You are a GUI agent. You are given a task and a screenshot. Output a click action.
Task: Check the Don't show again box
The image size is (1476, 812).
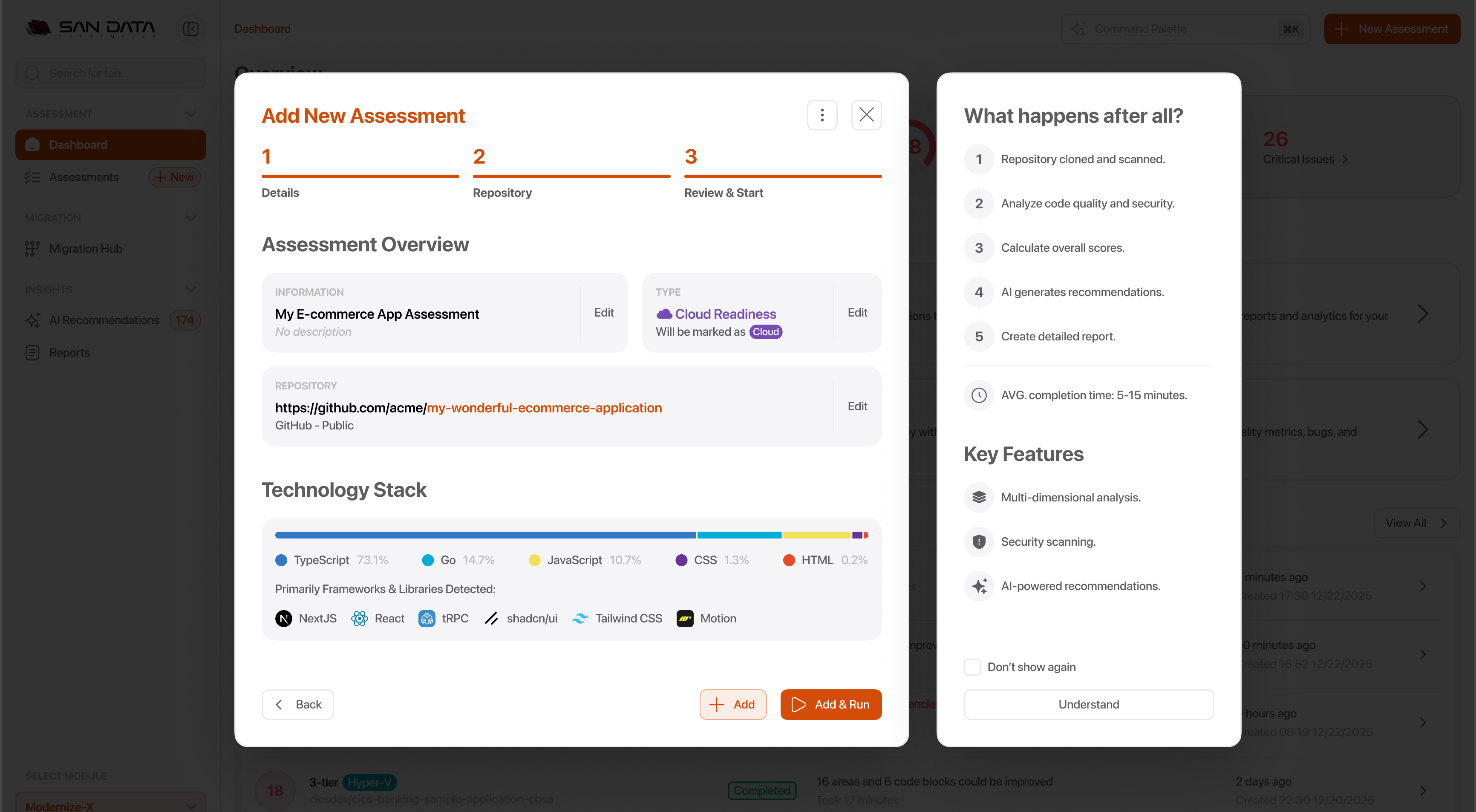coord(972,666)
